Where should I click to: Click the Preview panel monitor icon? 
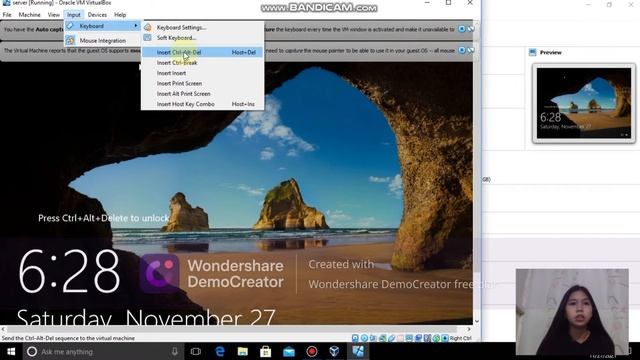532,52
